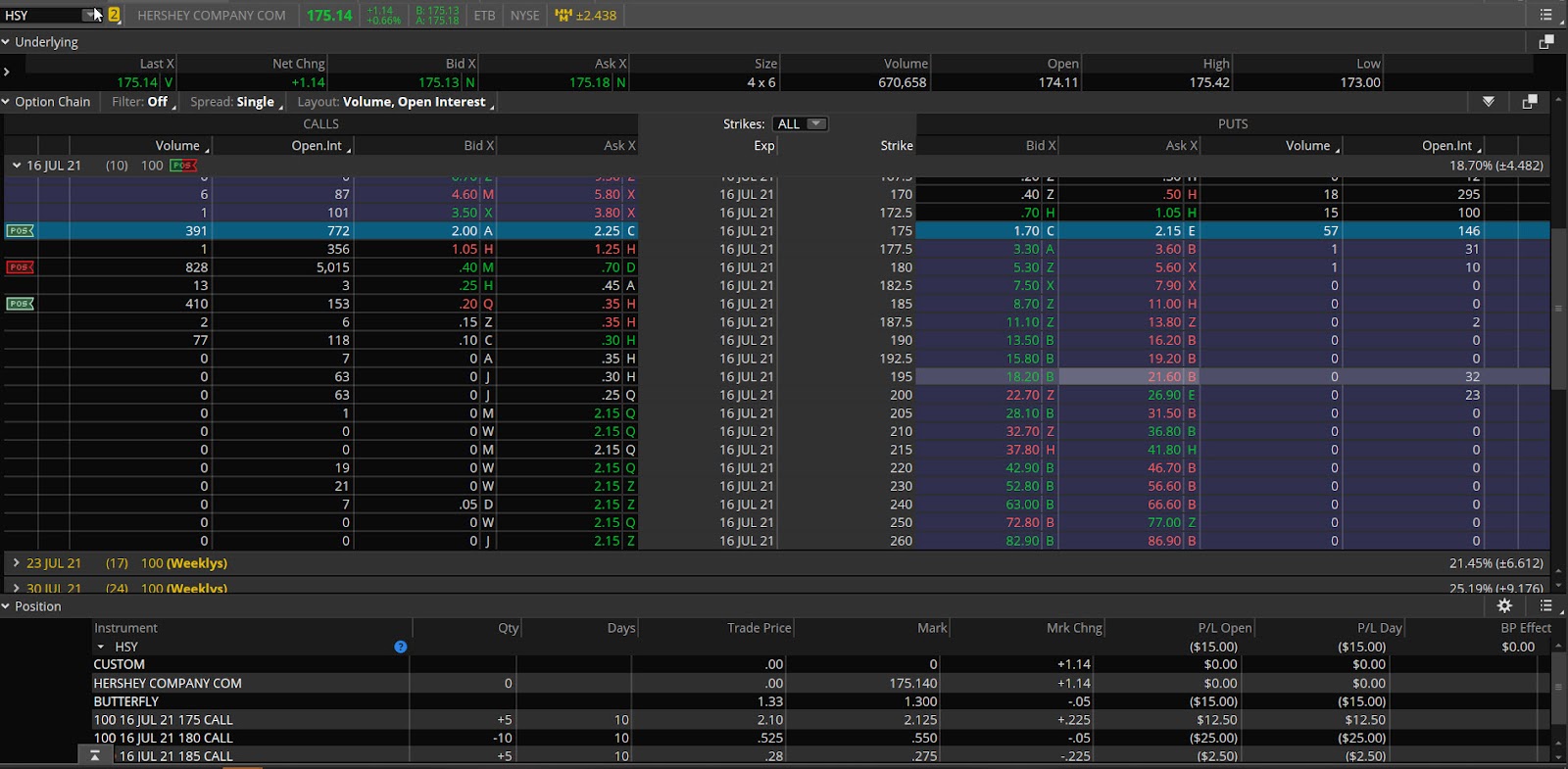Open the Strikes ALL dropdown
This screenshot has height=769, width=1568.
point(802,124)
